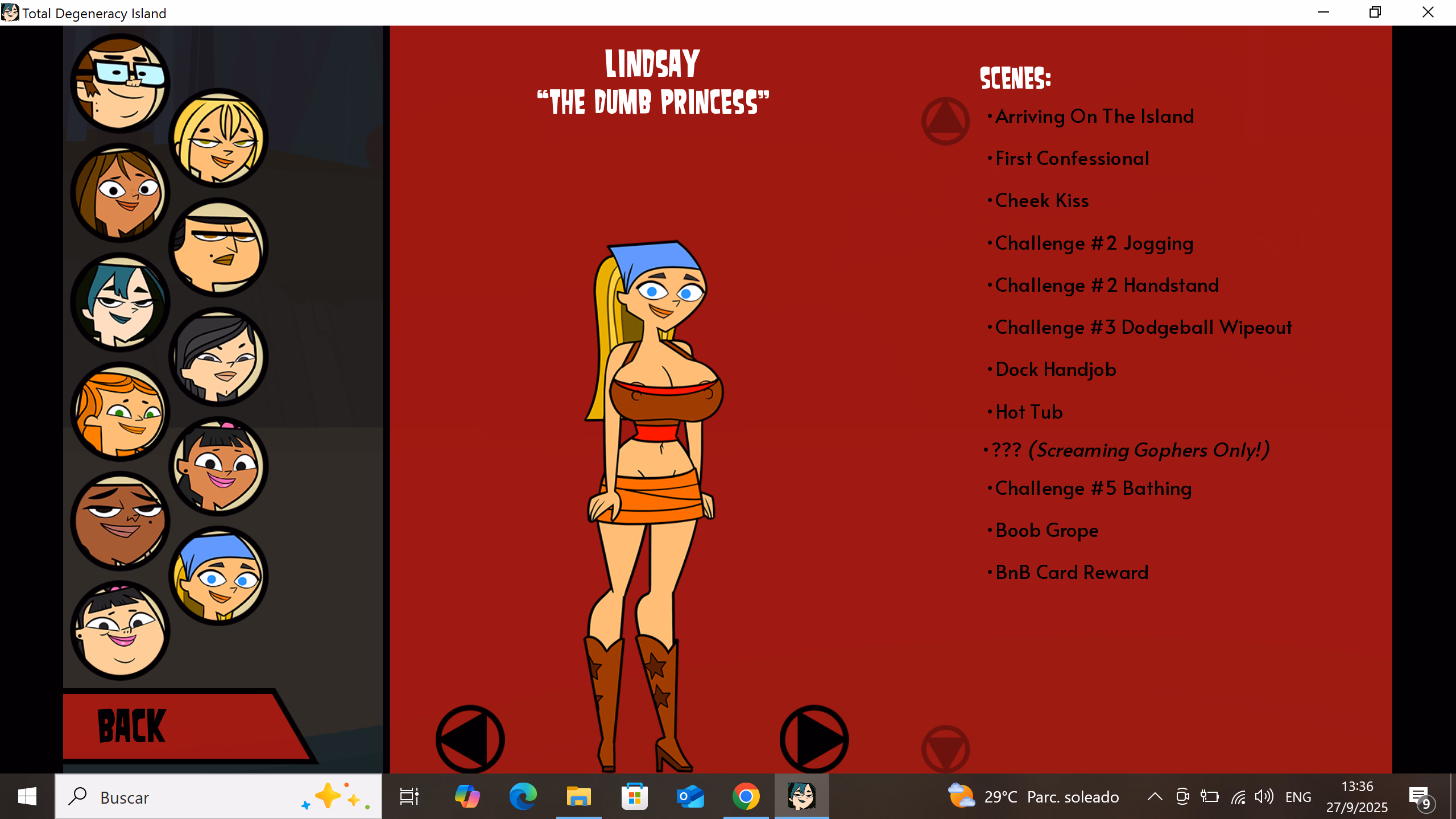Pick the blonde girl with blue bandana portrait

coord(218,576)
